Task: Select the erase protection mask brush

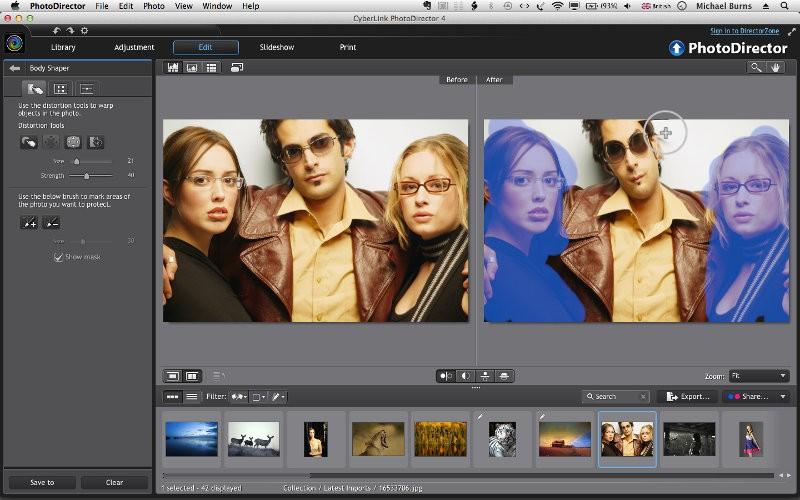Action: pos(51,223)
